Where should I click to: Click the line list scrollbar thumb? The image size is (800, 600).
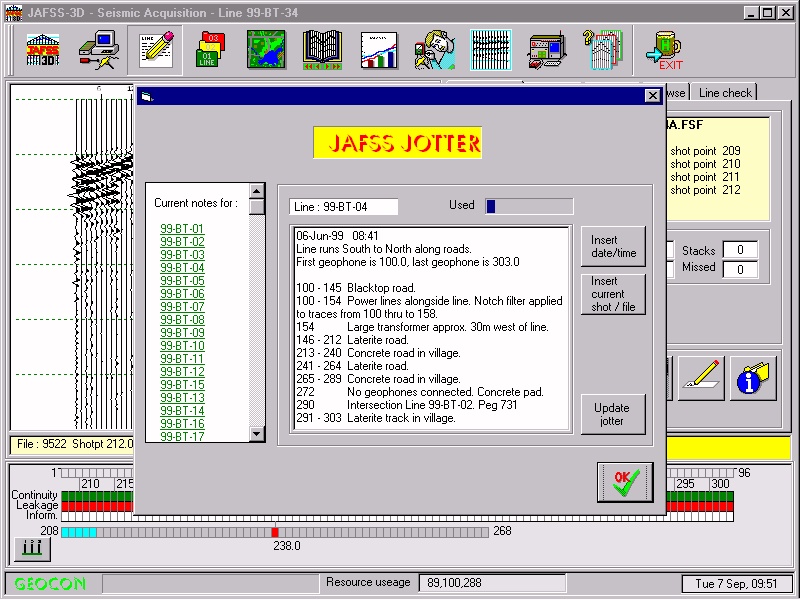pos(256,207)
